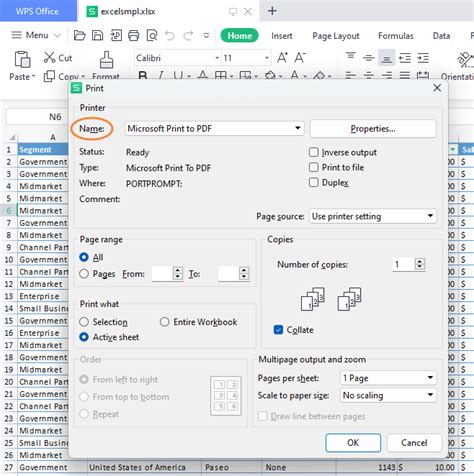The width and height of the screenshot is (474, 476).
Task: Click the printer Properties button
Action: pyautogui.click(x=373, y=129)
